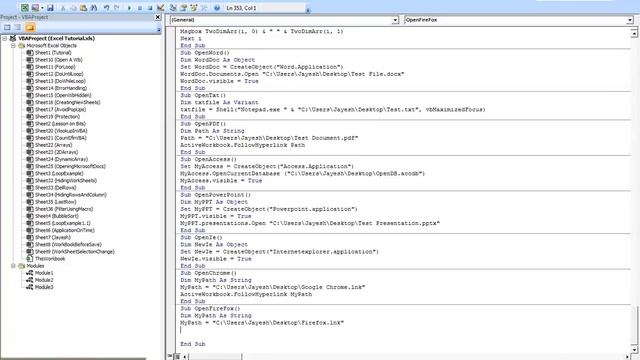Screen dimensions: 640x360
Task: Select Sheet20 (VlookupInVBA)
Action: [x=61, y=131]
